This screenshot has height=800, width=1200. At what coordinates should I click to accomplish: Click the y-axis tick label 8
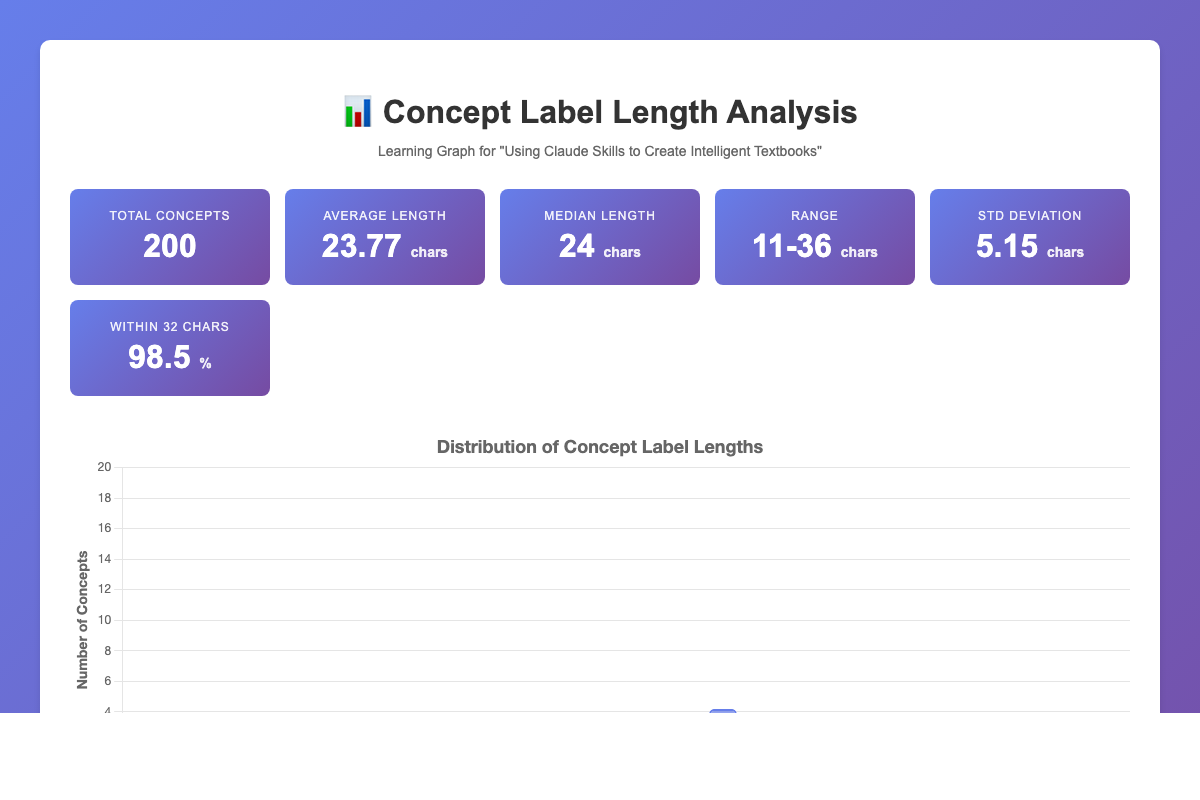click(x=107, y=651)
